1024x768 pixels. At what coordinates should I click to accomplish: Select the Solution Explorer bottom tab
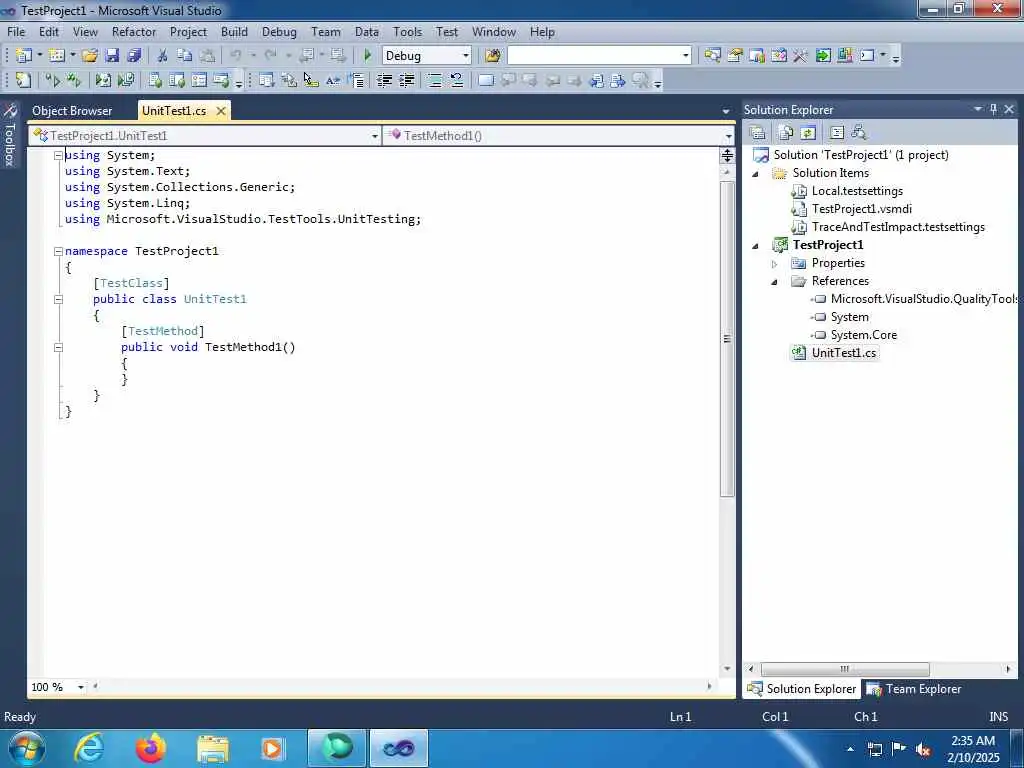click(x=802, y=688)
